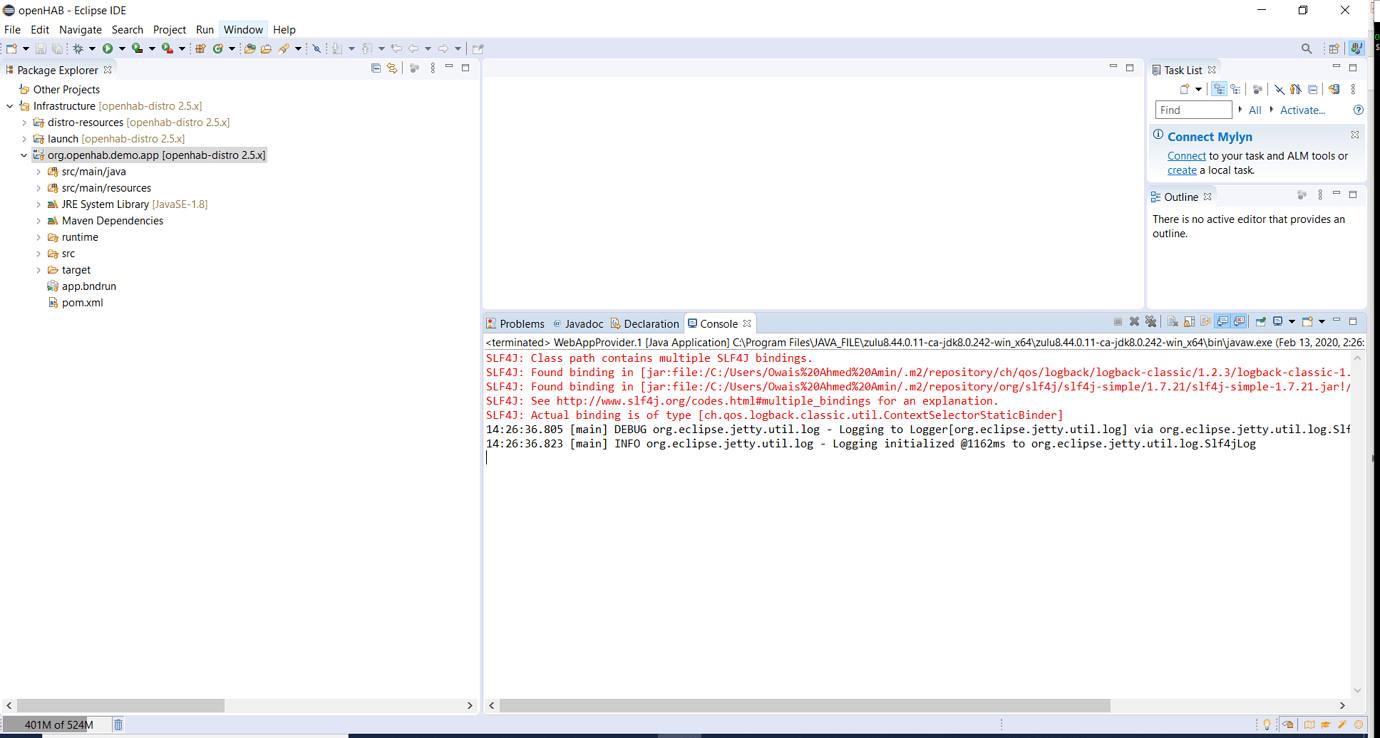1380x738 pixels.
Task: Click Remove All Terminated Launches icon
Action: [1150, 322]
